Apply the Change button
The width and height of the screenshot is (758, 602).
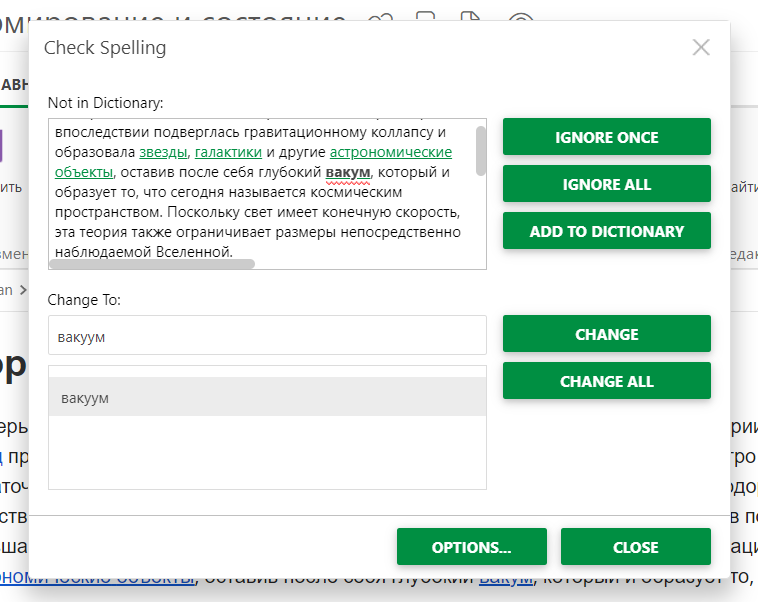click(606, 335)
